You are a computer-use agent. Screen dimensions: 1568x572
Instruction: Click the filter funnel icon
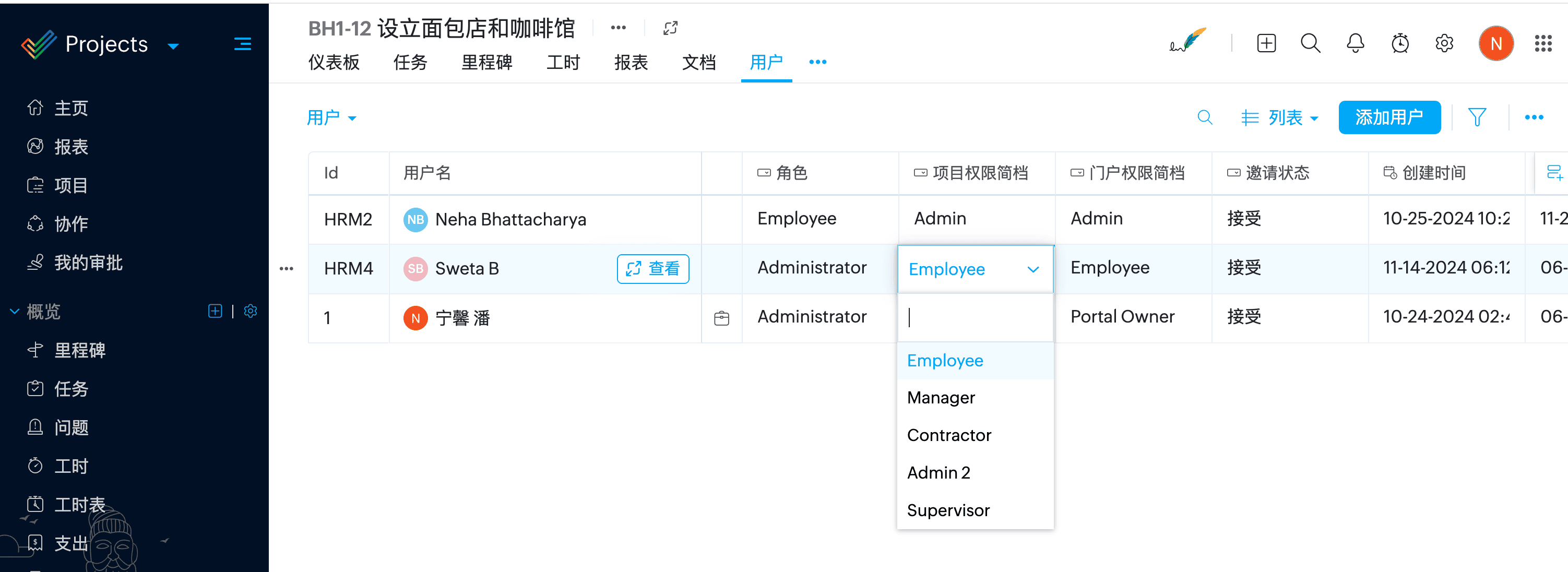click(x=1477, y=117)
